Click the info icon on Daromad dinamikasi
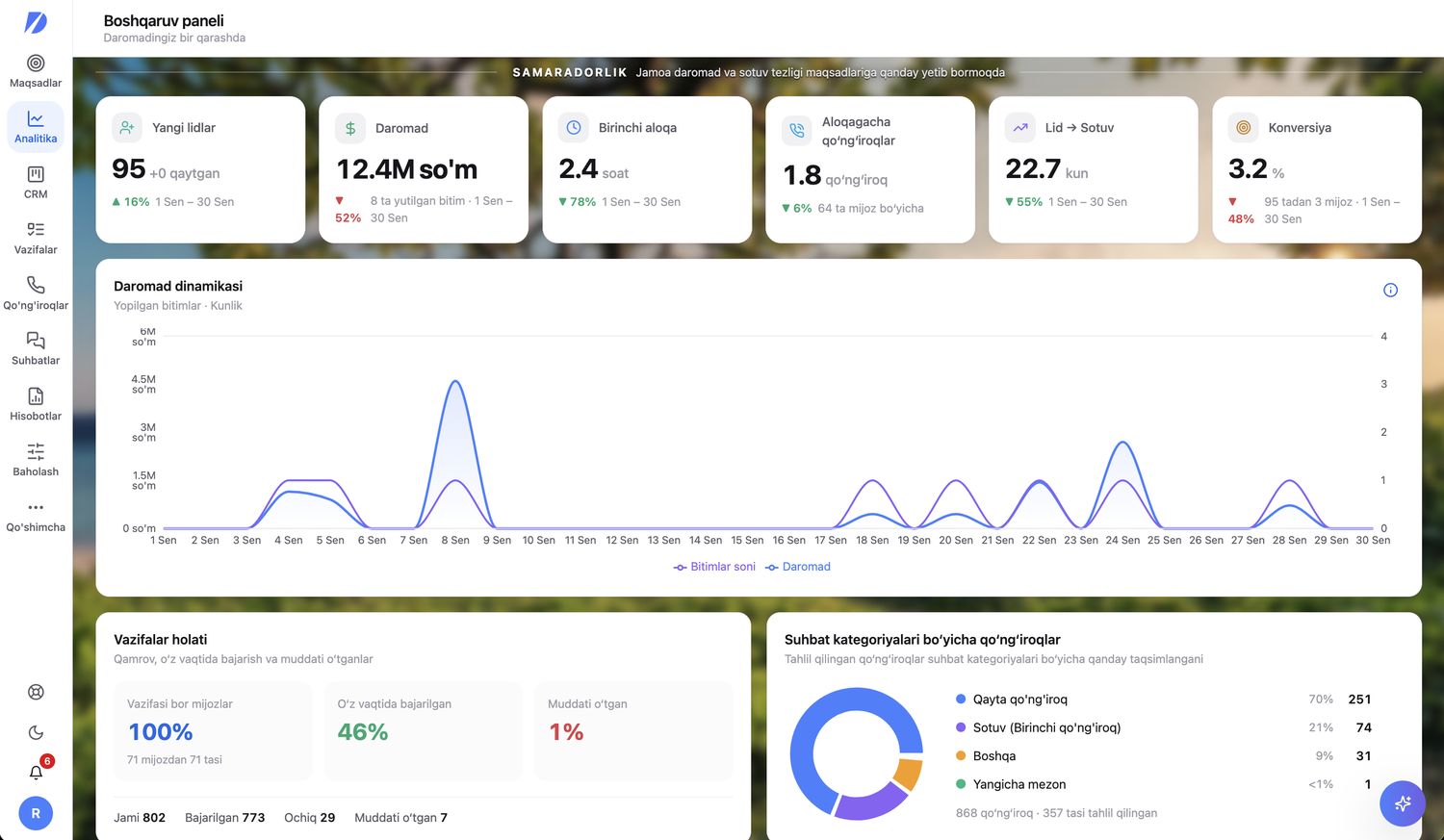This screenshot has width=1444, height=840. point(1390,290)
